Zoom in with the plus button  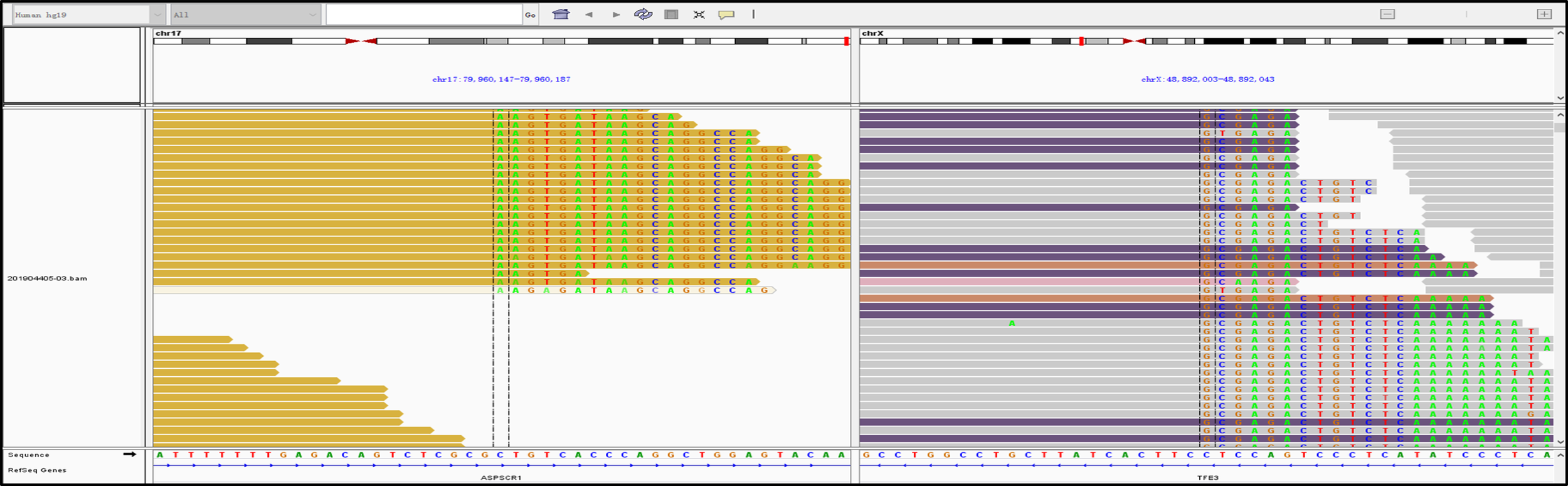[x=1544, y=14]
